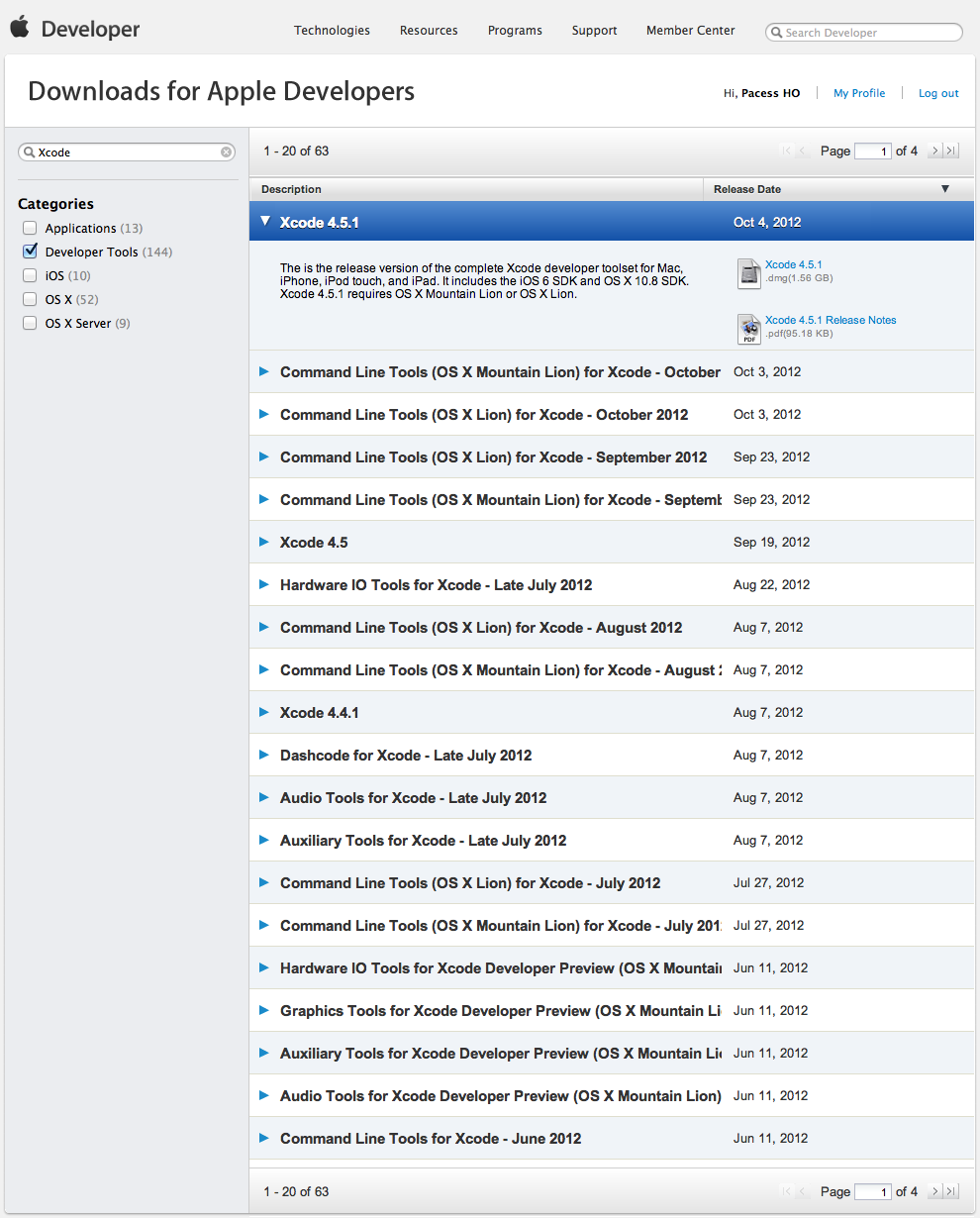
Task: Expand Auxiliary Tools Late July 2012 row
Action: tap(264, 840)
